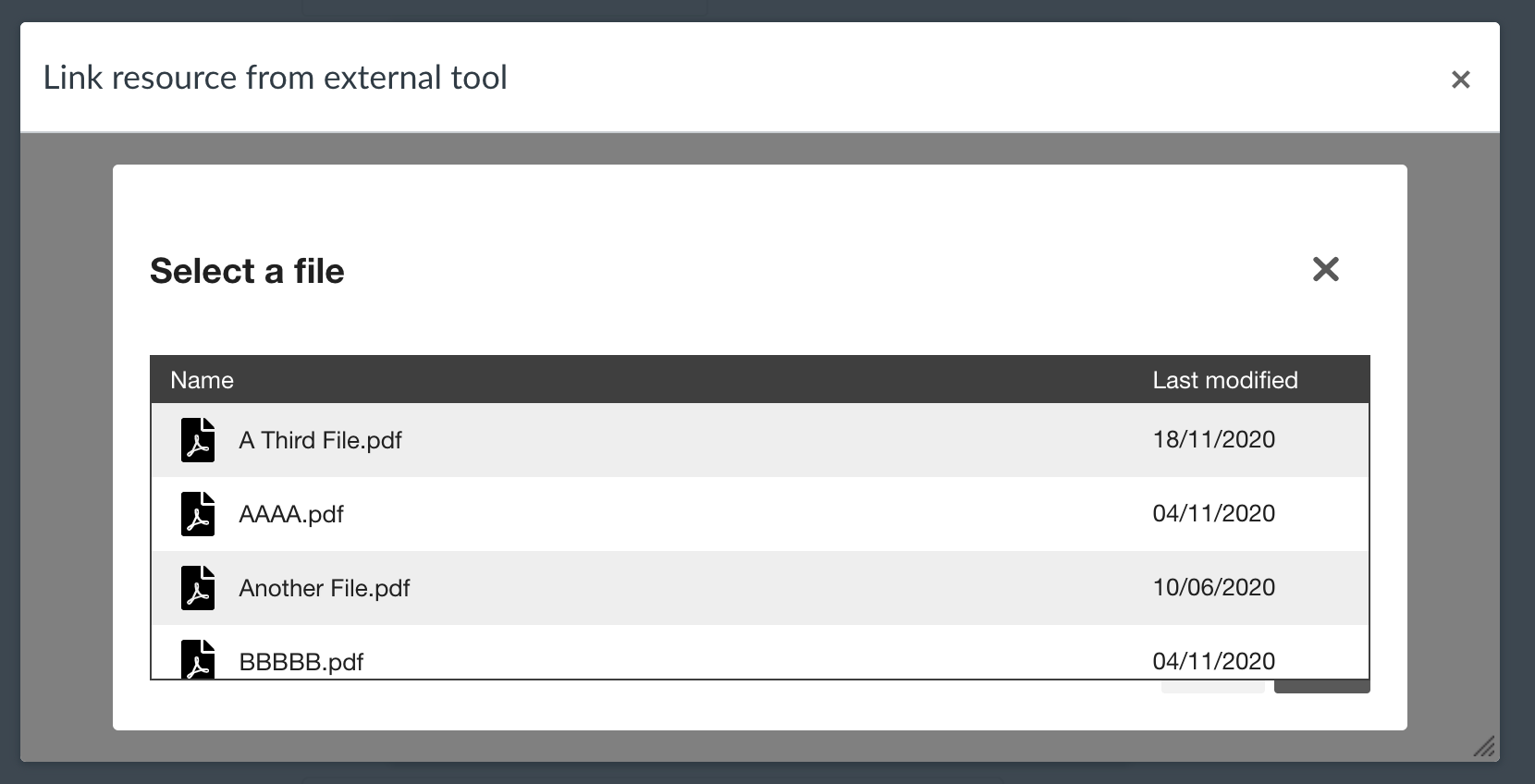Select the Another File.pdf row
Image resolution: width=1535 pixels, height=784 pixels.
(x=647, y=588)
